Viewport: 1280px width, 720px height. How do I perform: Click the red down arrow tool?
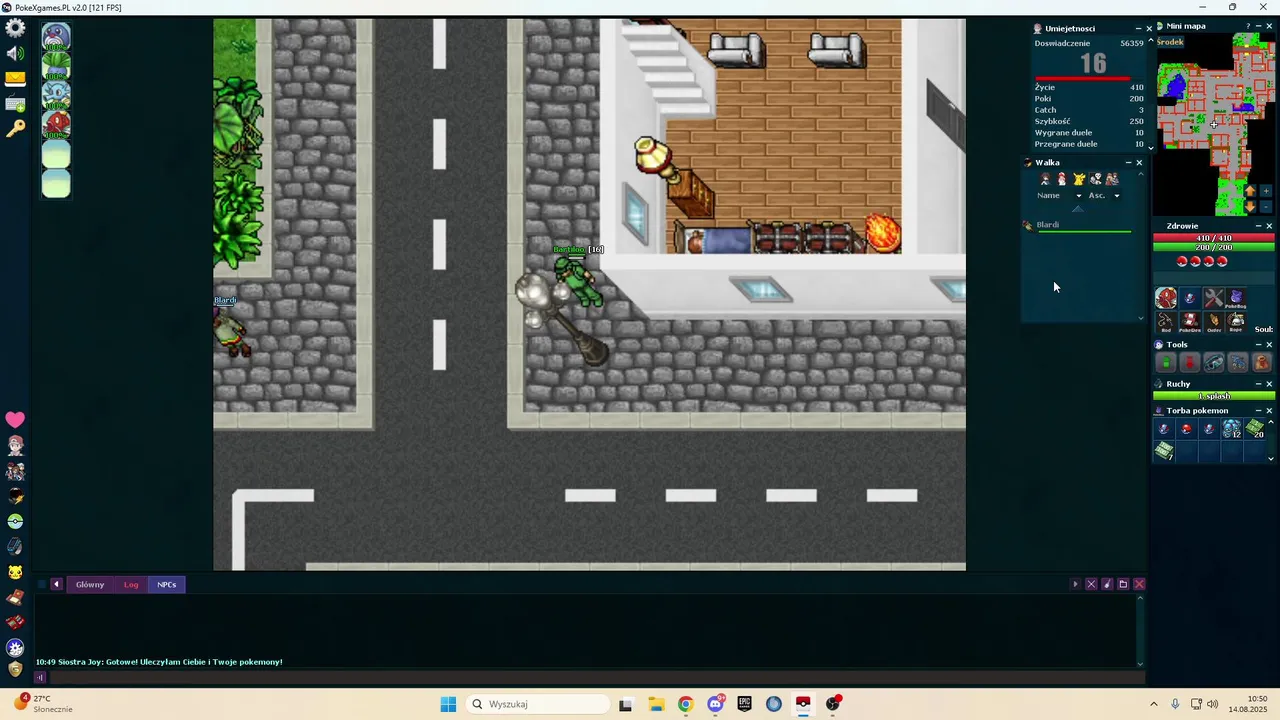click(1190, 363)
